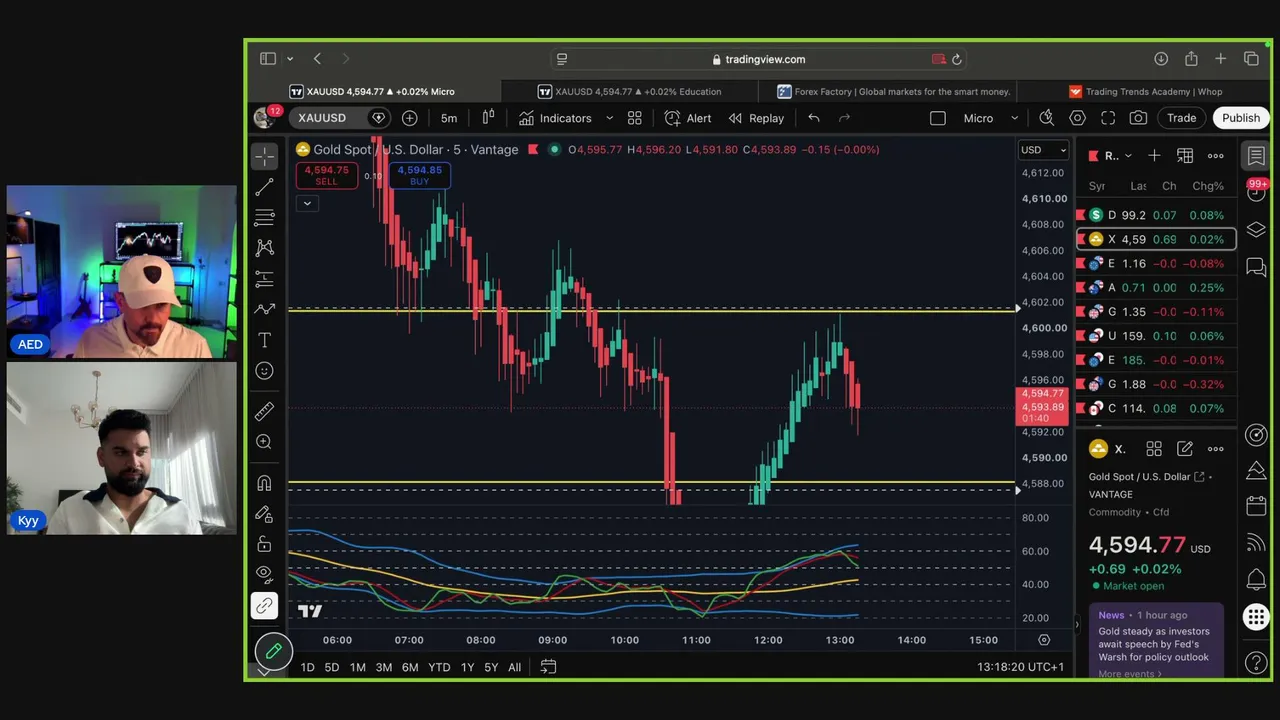This screenshot has width=1280, height=720.
Task: Expand the watchlist name dropdown
Action: pyautogui.click(x=1119, y=156)
